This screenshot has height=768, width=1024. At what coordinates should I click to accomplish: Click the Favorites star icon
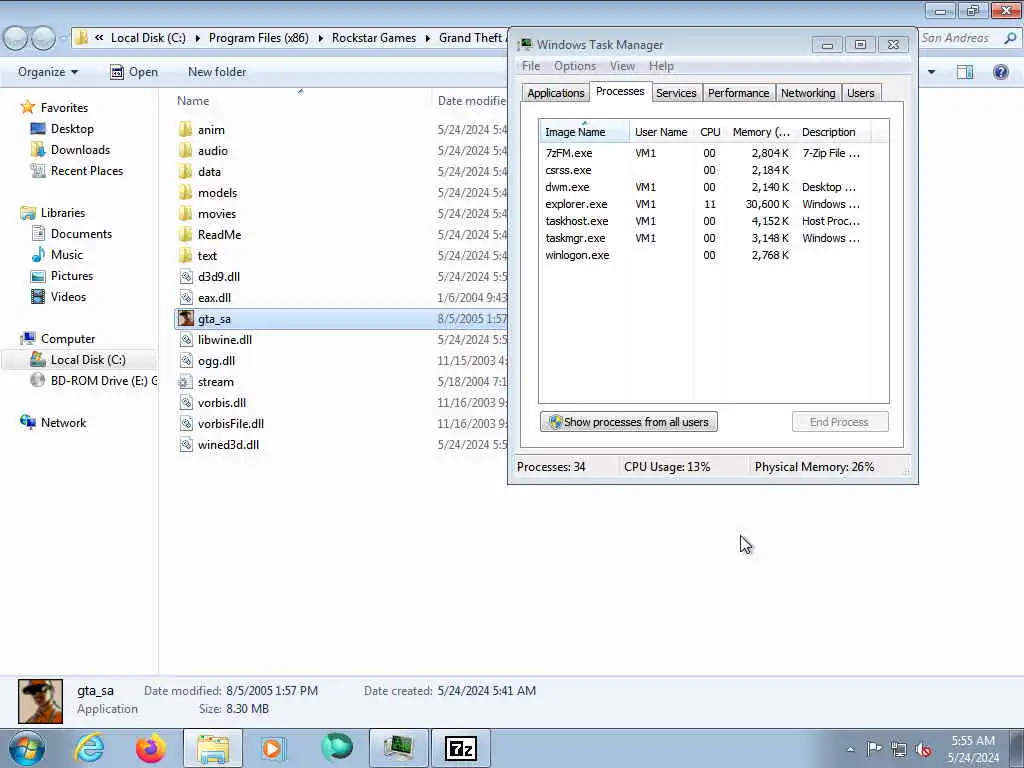[27, 107]
